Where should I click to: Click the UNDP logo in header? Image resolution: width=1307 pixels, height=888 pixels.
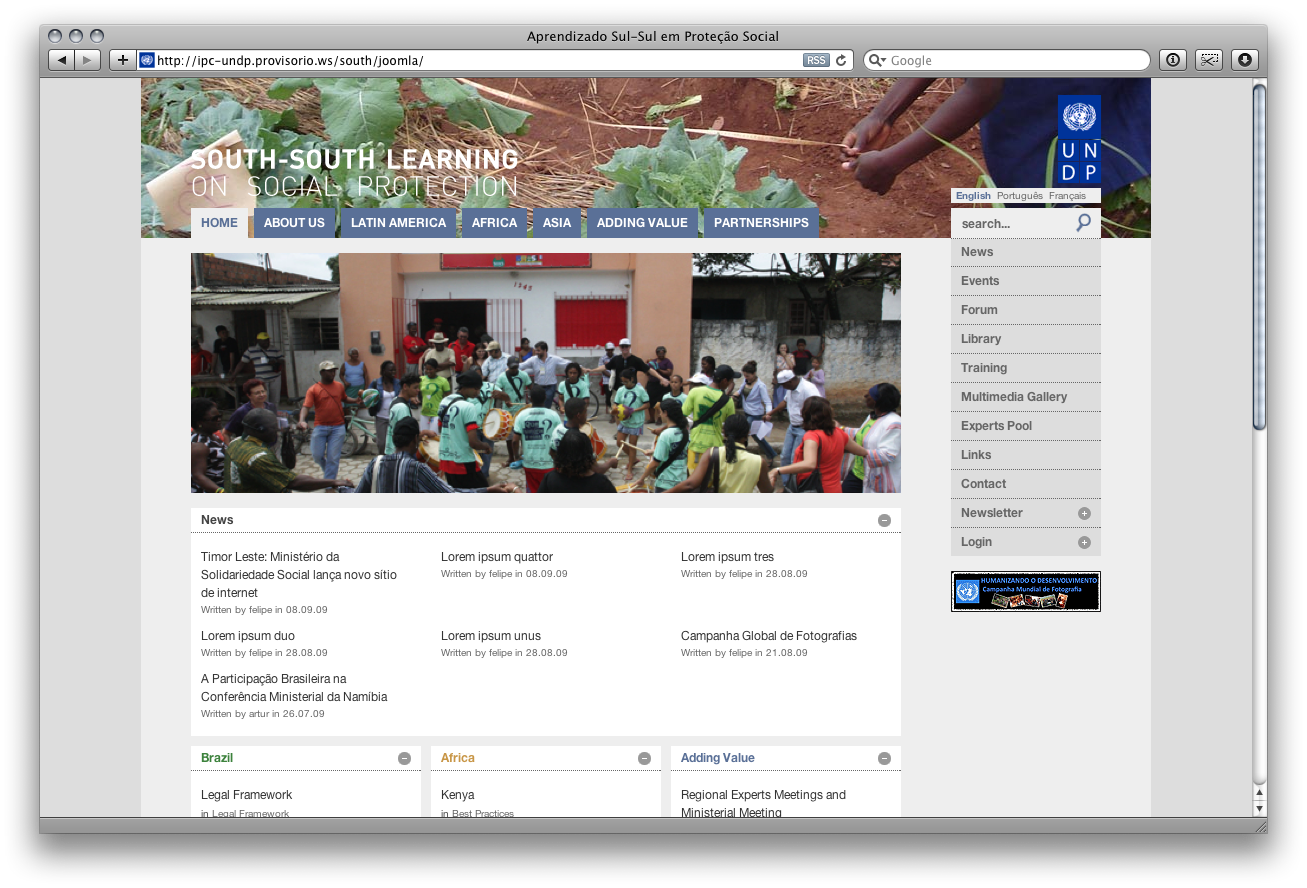[x=1079, y=141]
